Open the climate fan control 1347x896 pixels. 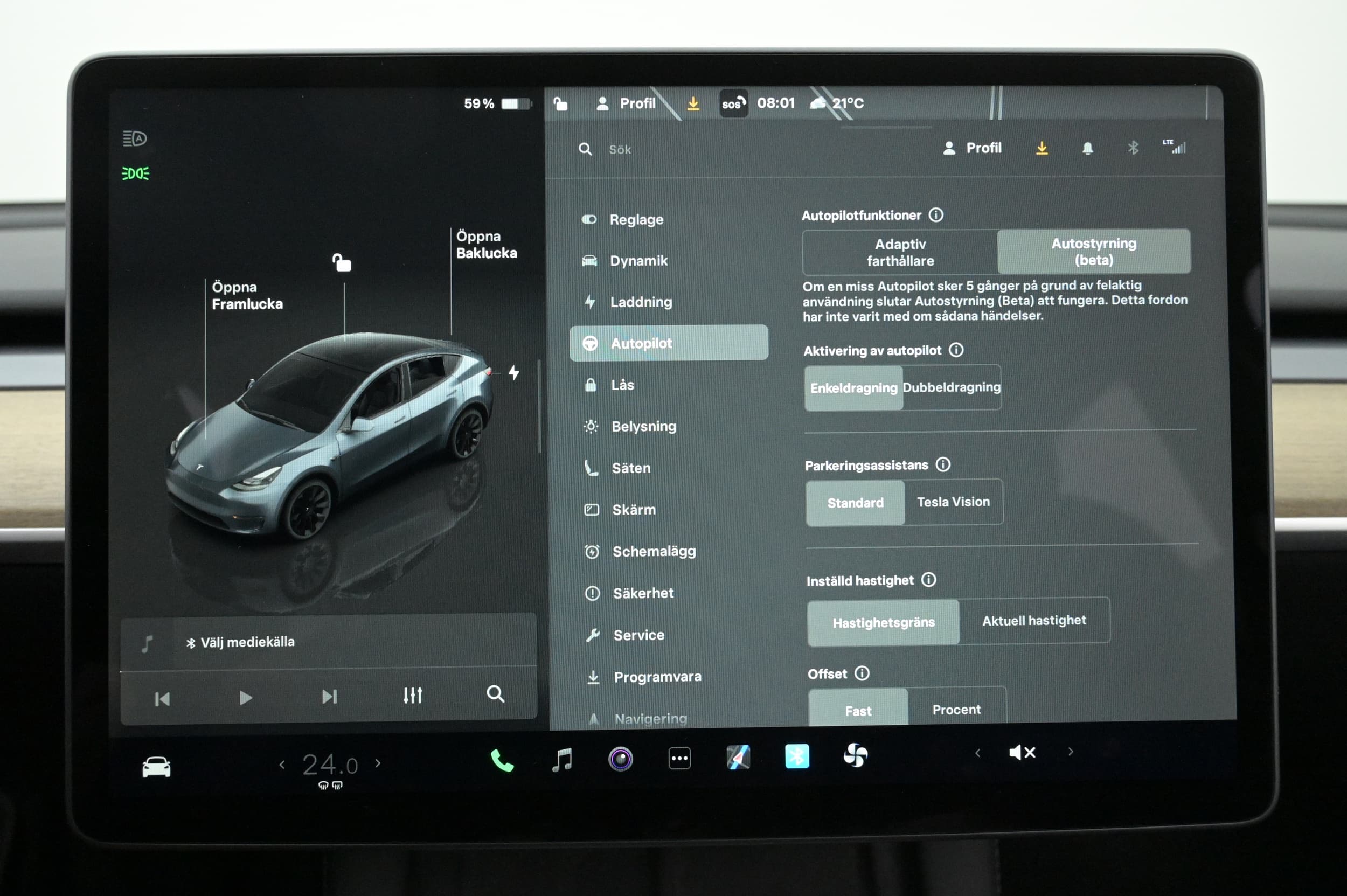[856, 756]
